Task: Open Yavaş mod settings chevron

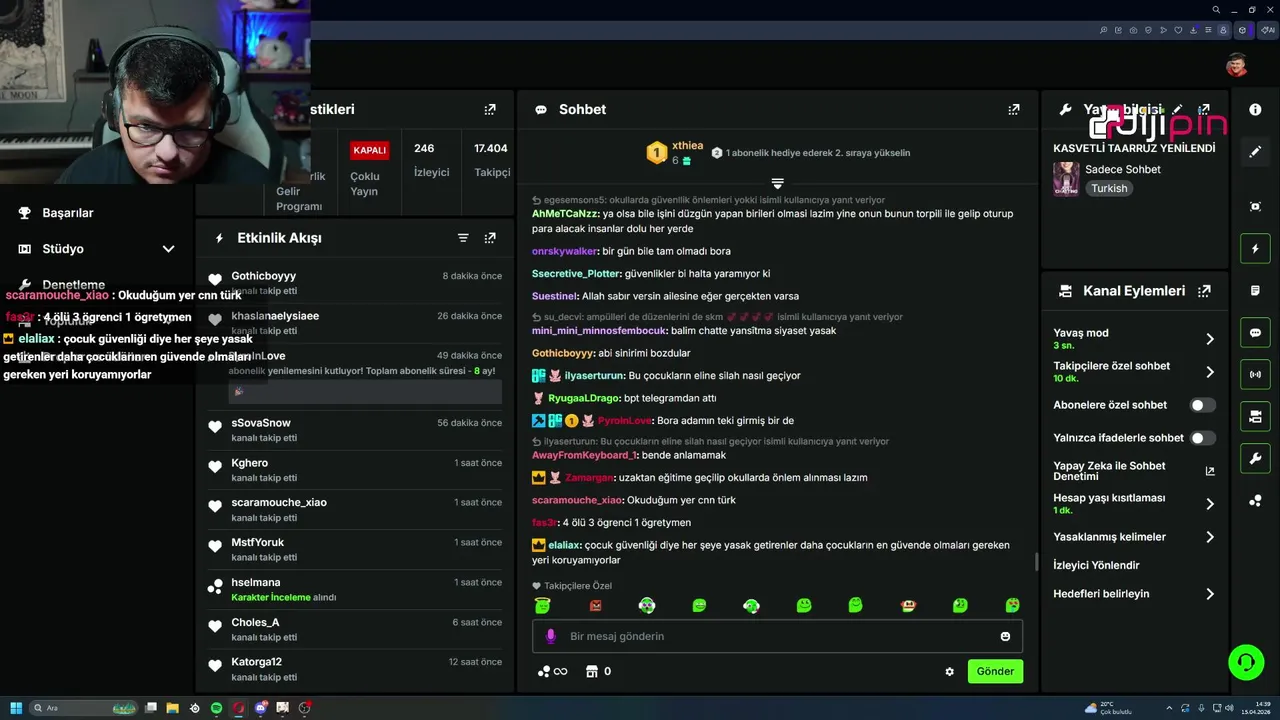Action: (1209, 339)
